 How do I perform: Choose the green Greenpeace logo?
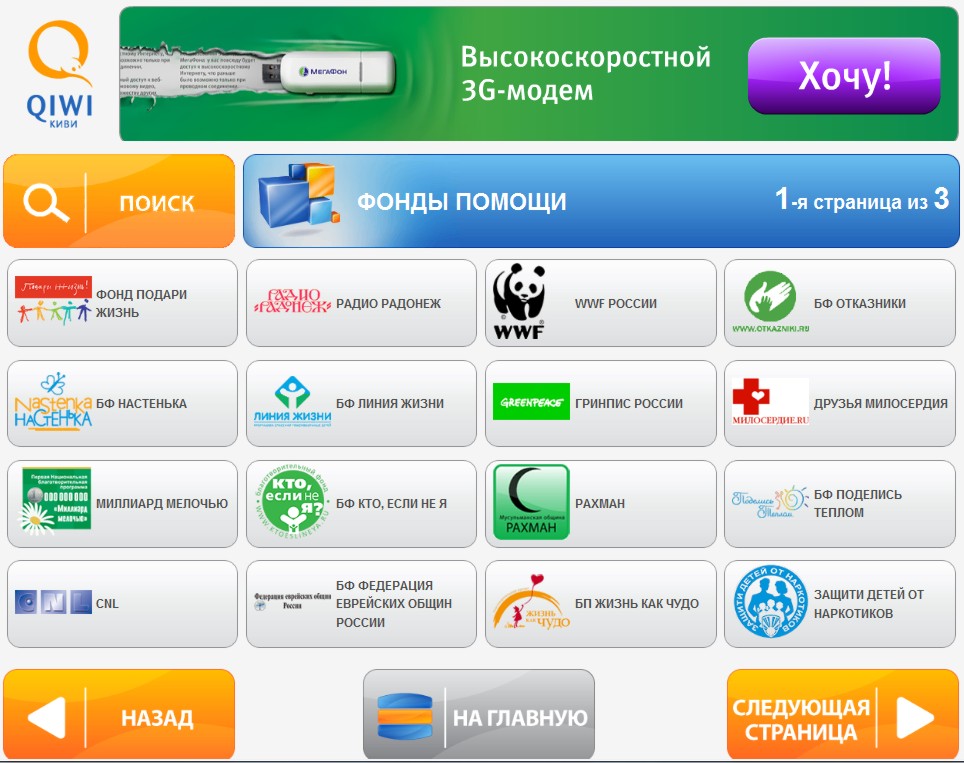(x=531, y=402)
